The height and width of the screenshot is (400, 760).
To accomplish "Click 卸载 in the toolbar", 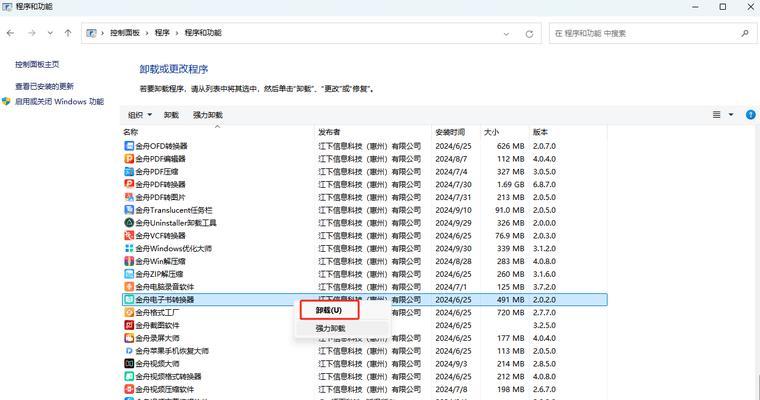I will (x=171, y=115).
